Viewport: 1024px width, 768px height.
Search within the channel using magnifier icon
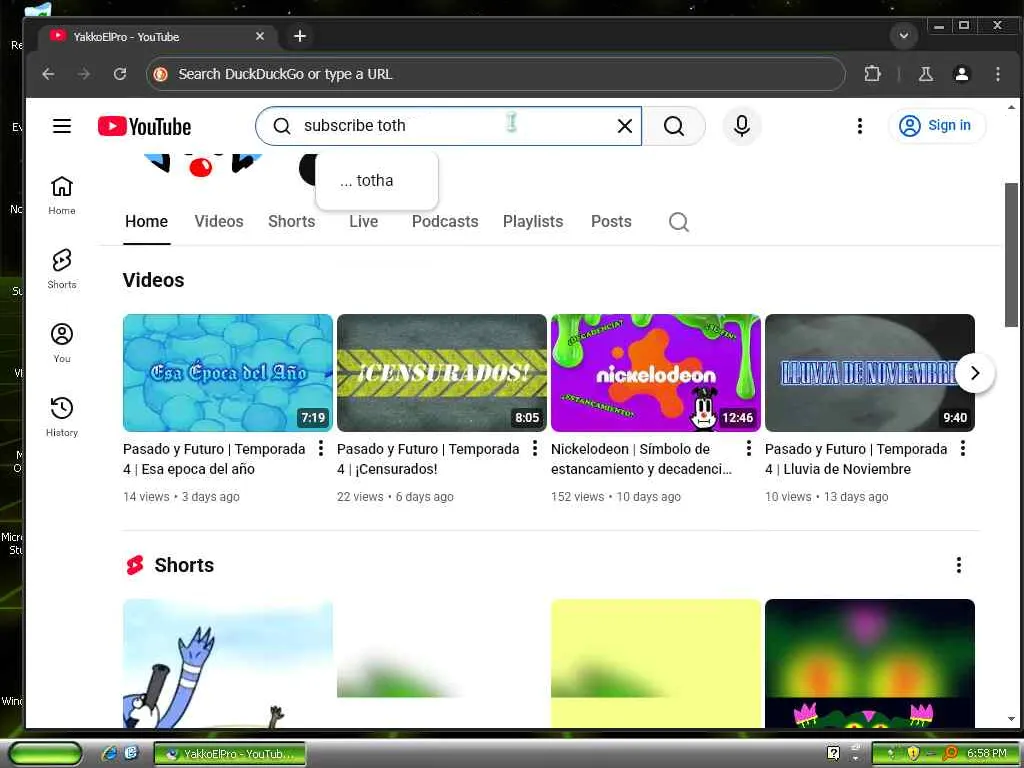pyautogui.click(x=679, y=222)
